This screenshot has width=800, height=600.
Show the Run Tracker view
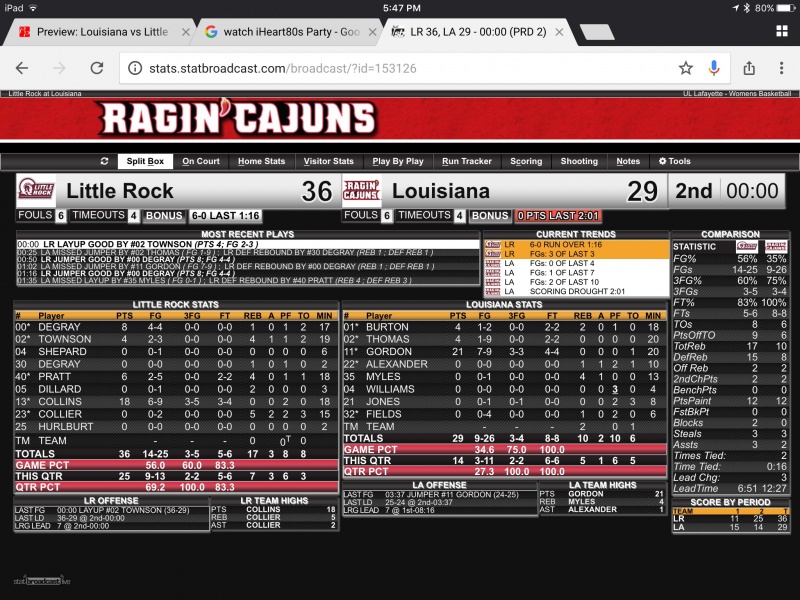tap(467, 161)
